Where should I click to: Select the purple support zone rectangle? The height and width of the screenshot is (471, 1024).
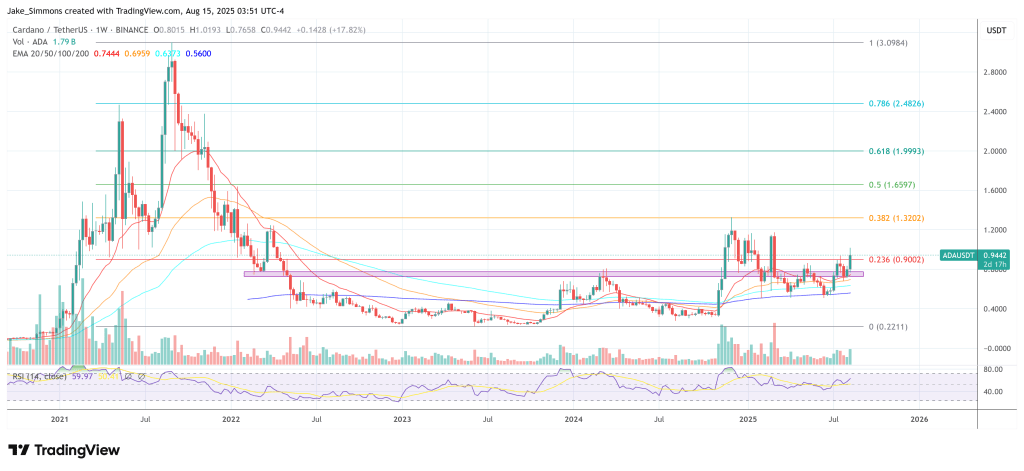point(554,274)
